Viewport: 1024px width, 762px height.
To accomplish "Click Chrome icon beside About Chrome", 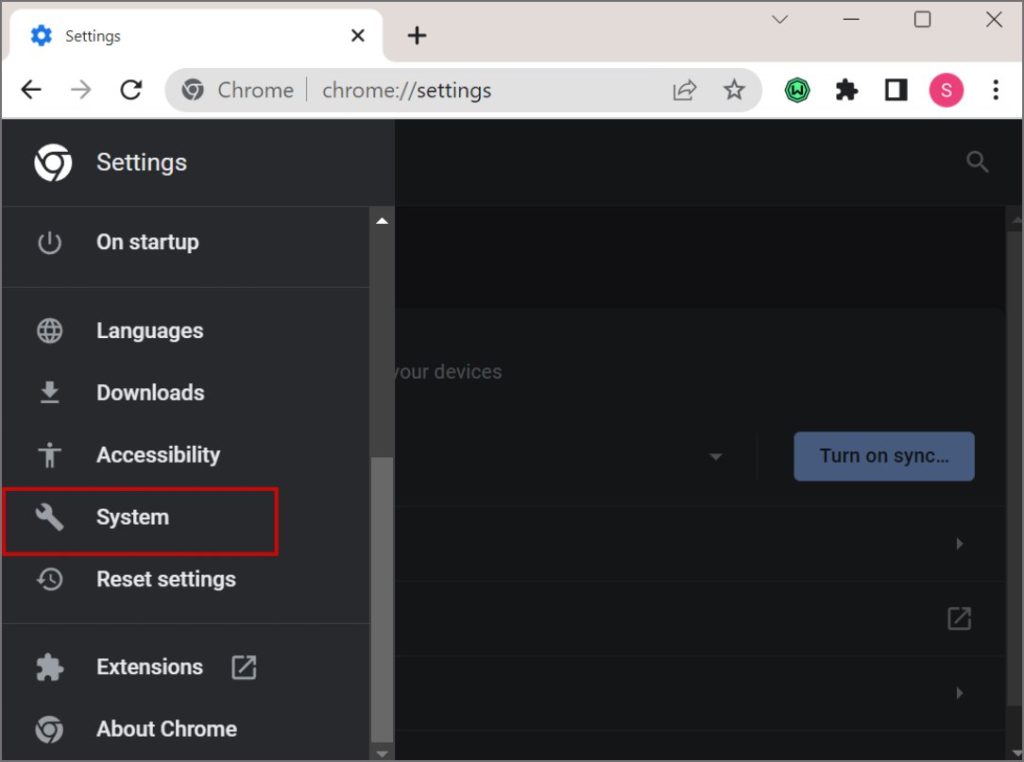I will 50,729.
